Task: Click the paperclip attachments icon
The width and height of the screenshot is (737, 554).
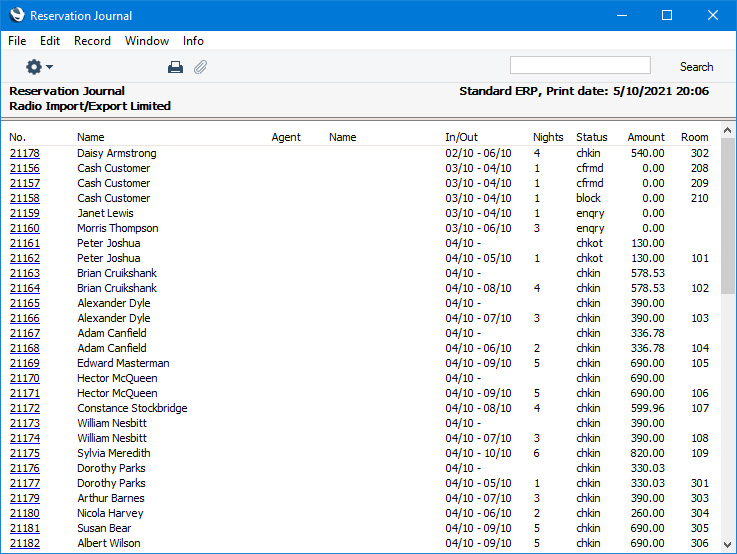Action: point(200,67)
